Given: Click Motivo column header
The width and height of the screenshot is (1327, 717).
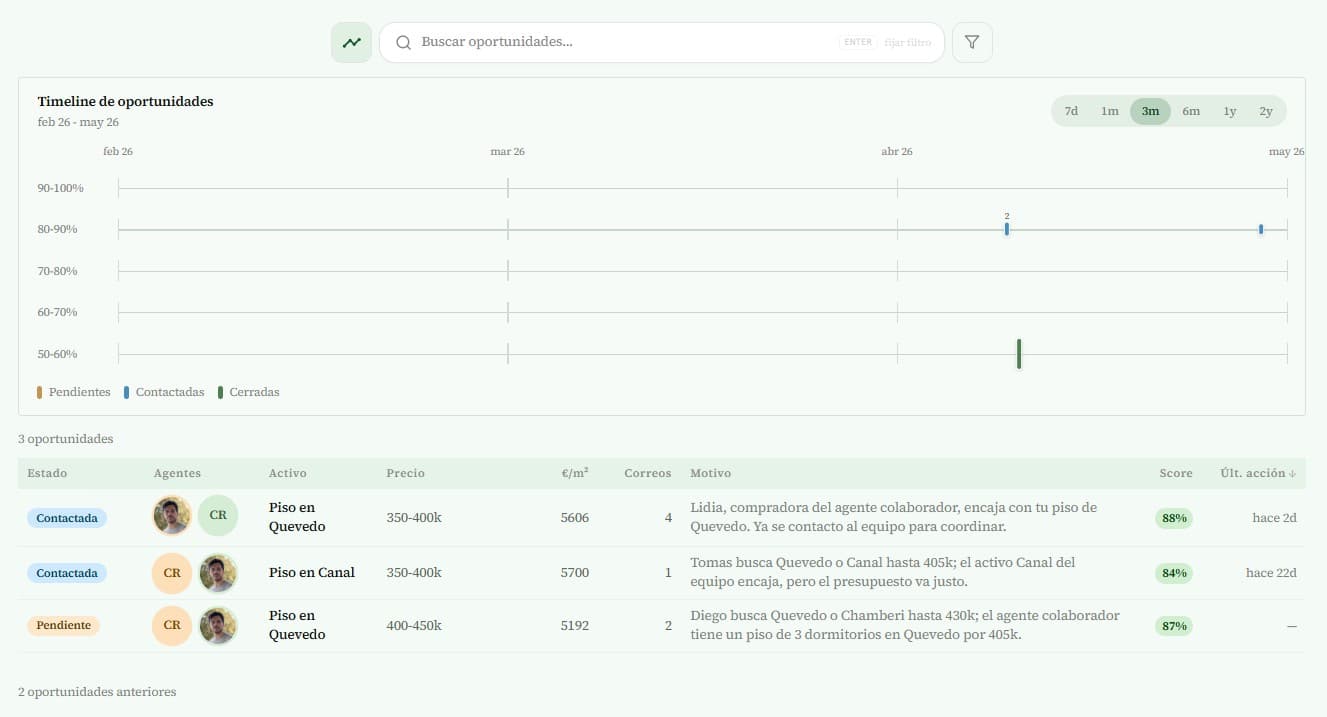Looking at the screenshot, I should tap(710, 473).
